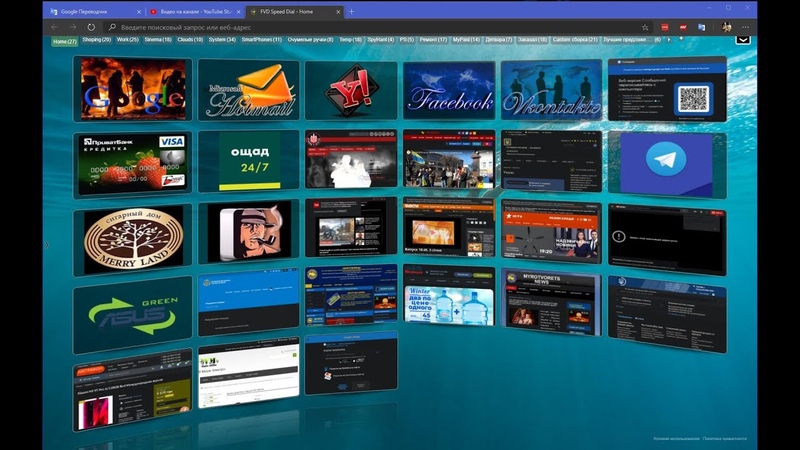Open the Условия использования link
The image size is (800, 450).
pyautogui.click(x=676, y=439)
